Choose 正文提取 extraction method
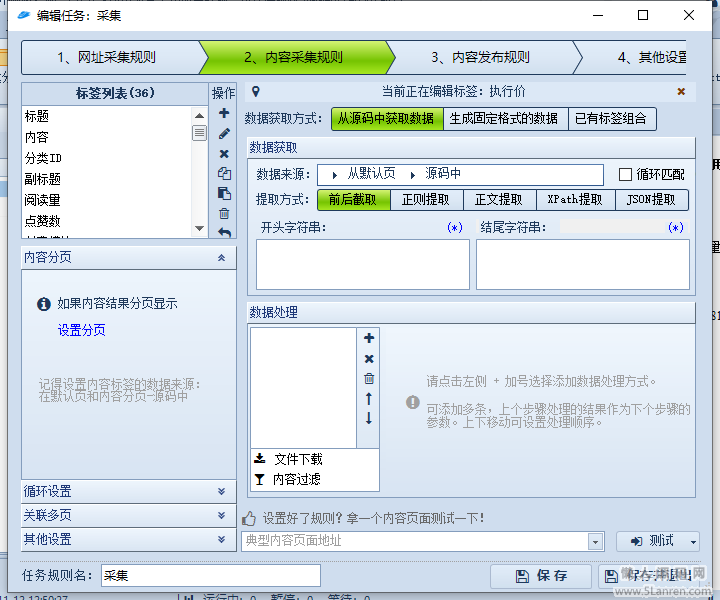The height and width of the screenshot is (600, 720). [x=499, y=200]
